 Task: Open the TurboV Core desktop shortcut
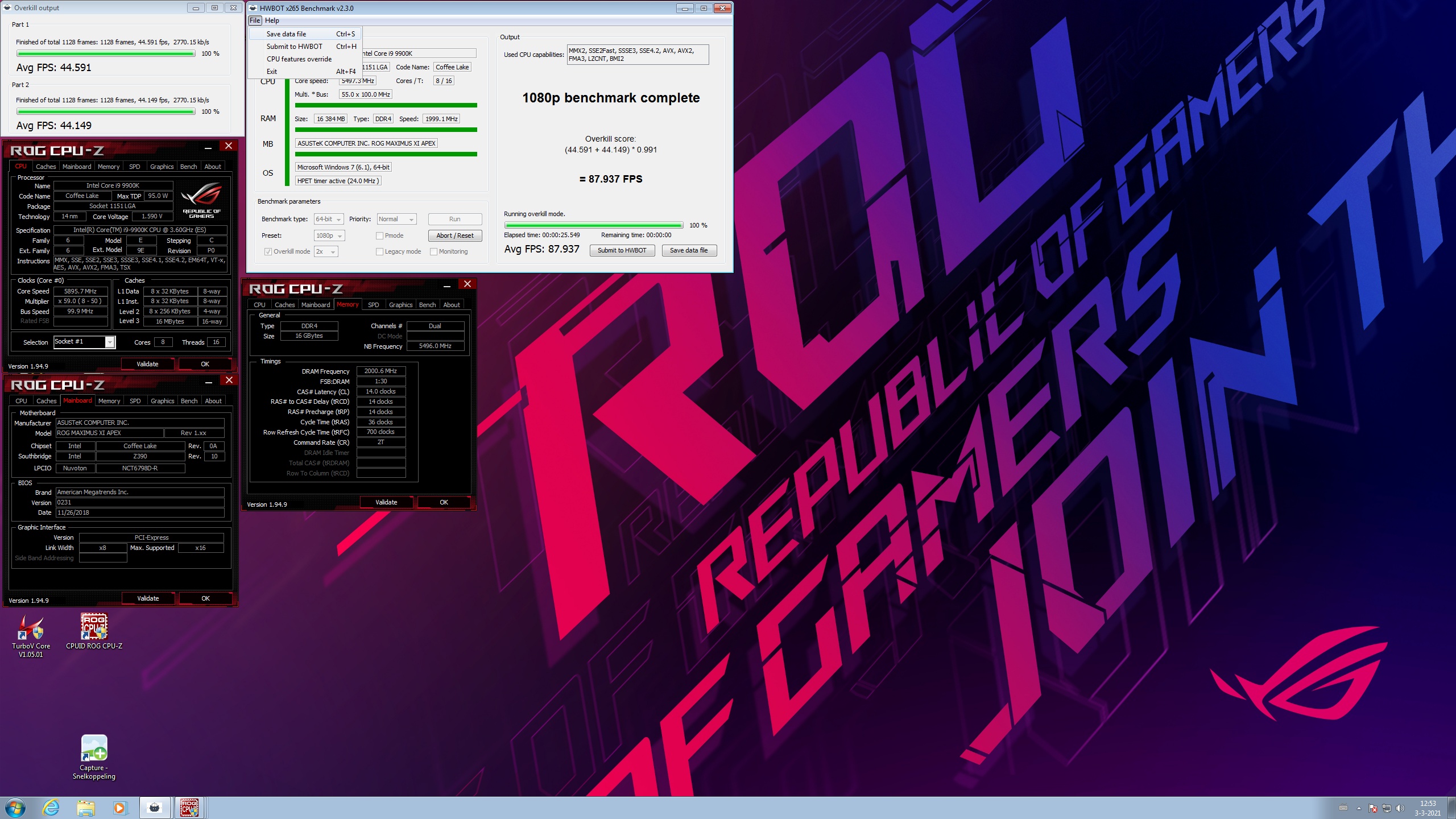pos(31,636)
